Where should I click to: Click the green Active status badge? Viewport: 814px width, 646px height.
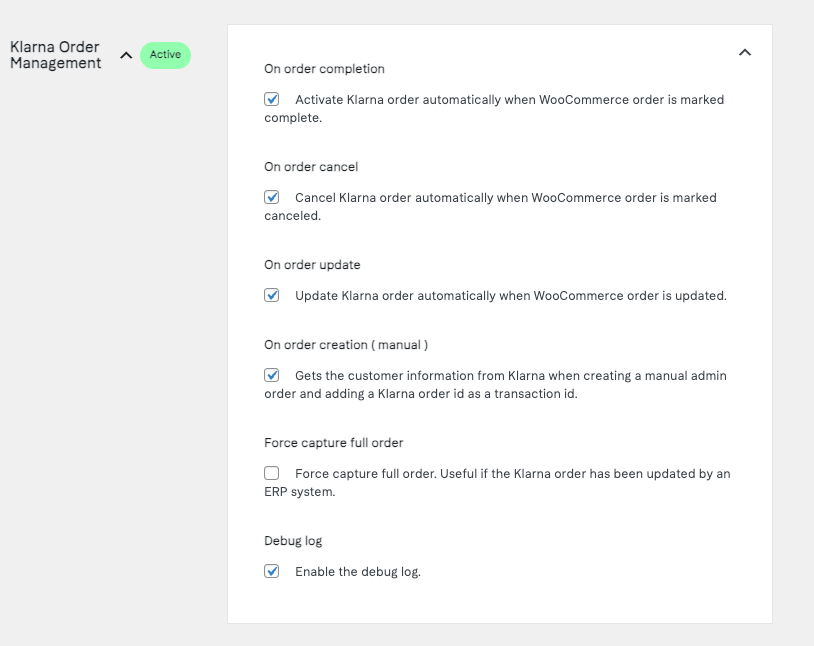tap(165, 55)
